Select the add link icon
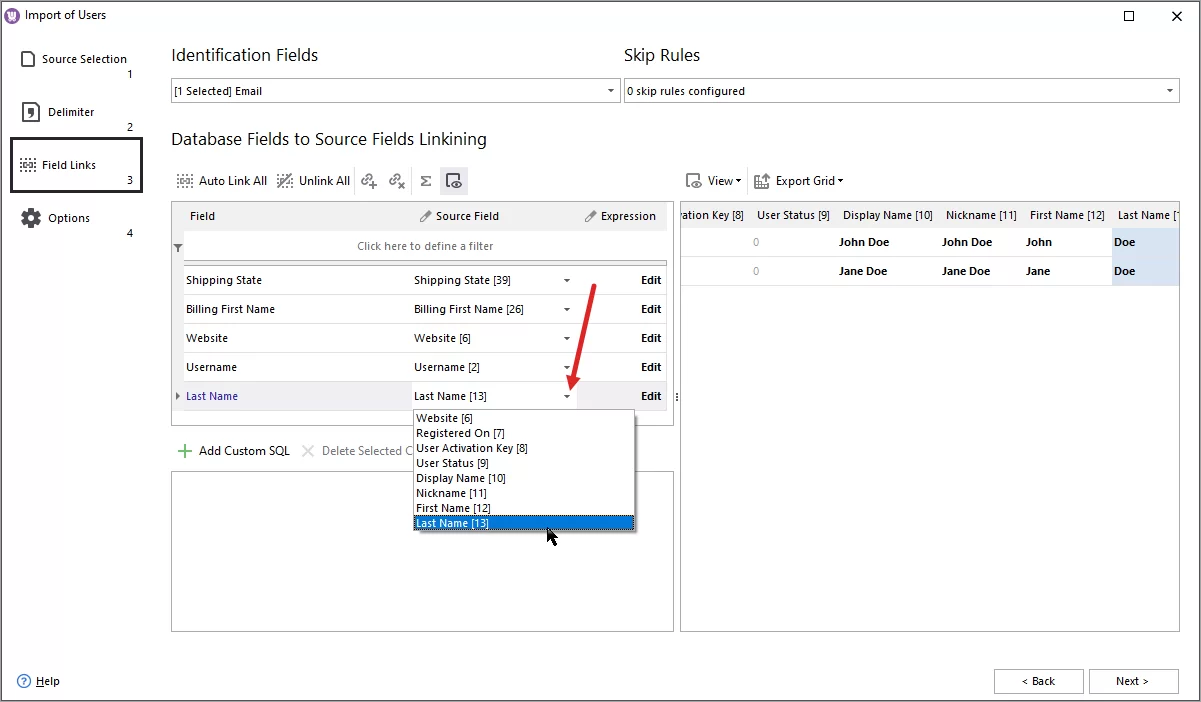 [369, 181]
